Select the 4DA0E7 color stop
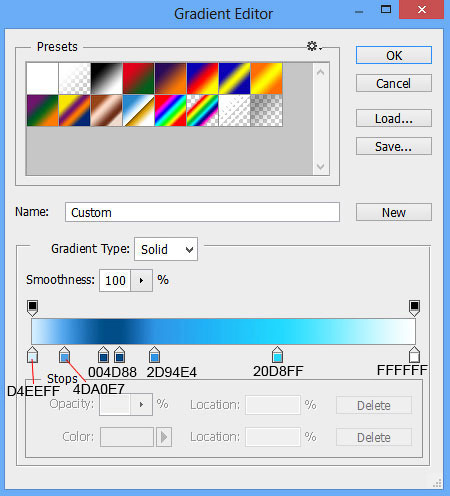 click(x=64, y=354)
